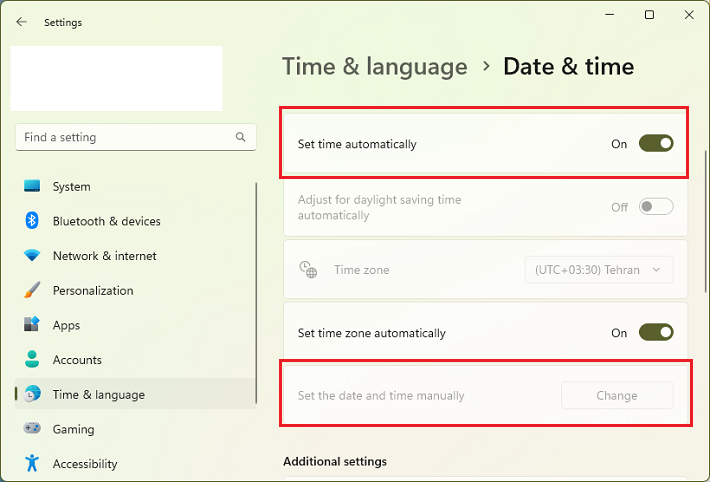Click the Find a setting search box
The height and width of the screenshot is (482, 710).
pos(135,137)
